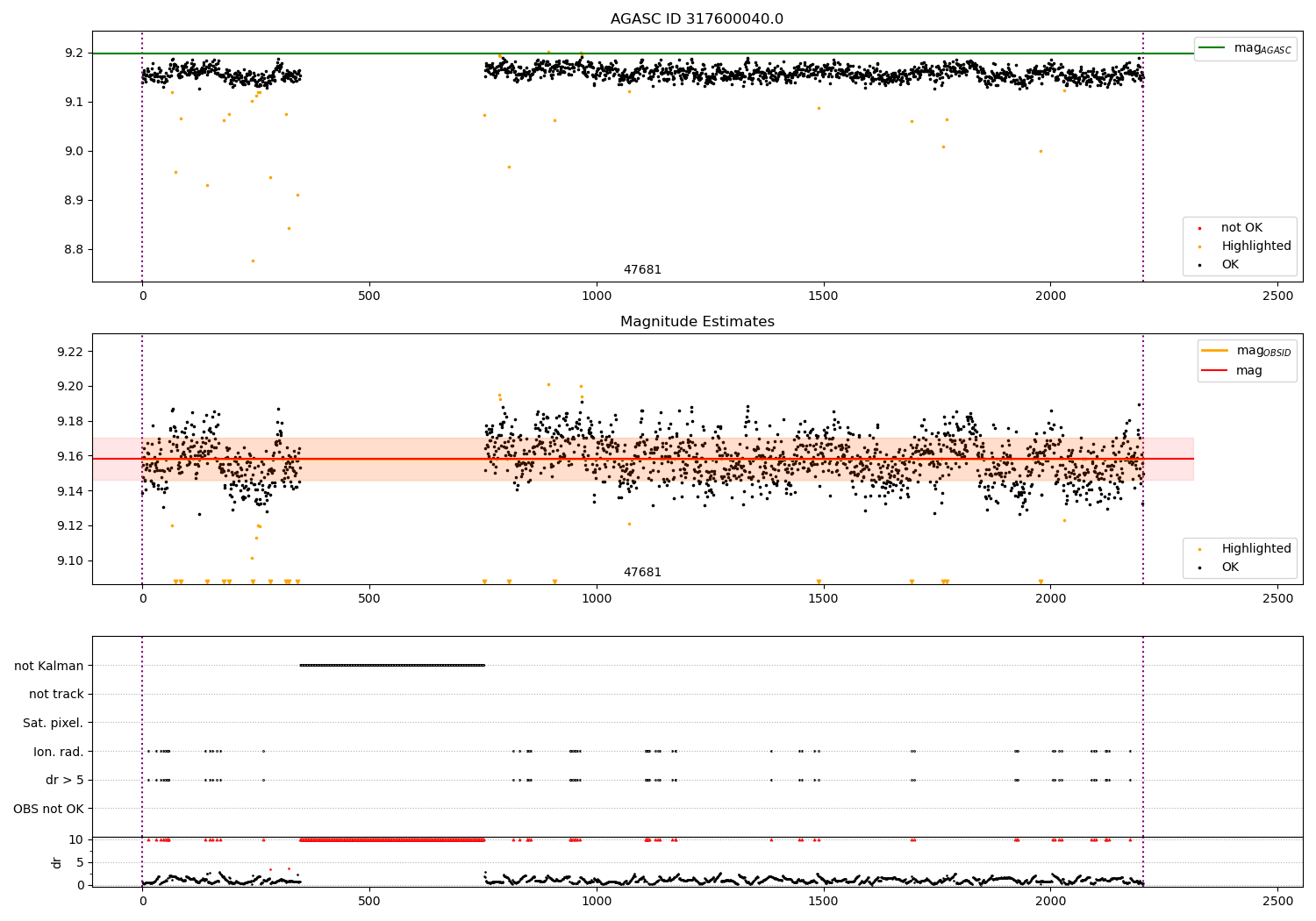Click the 9.22 y-axis tick in middle plot
This screenshot has height=921, width=1316.
(x=70, y=352)
